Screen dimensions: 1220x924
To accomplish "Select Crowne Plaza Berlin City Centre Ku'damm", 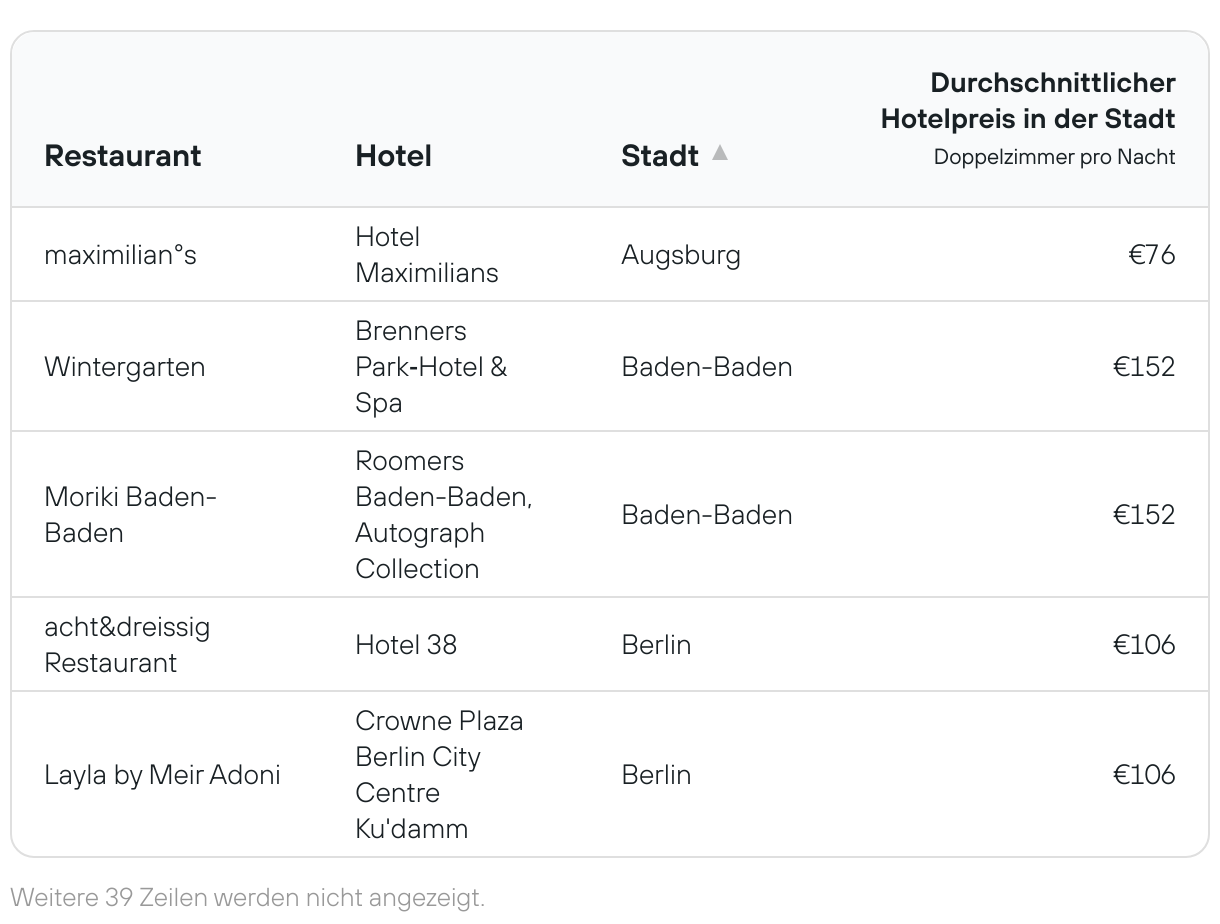I will (440, 775).
